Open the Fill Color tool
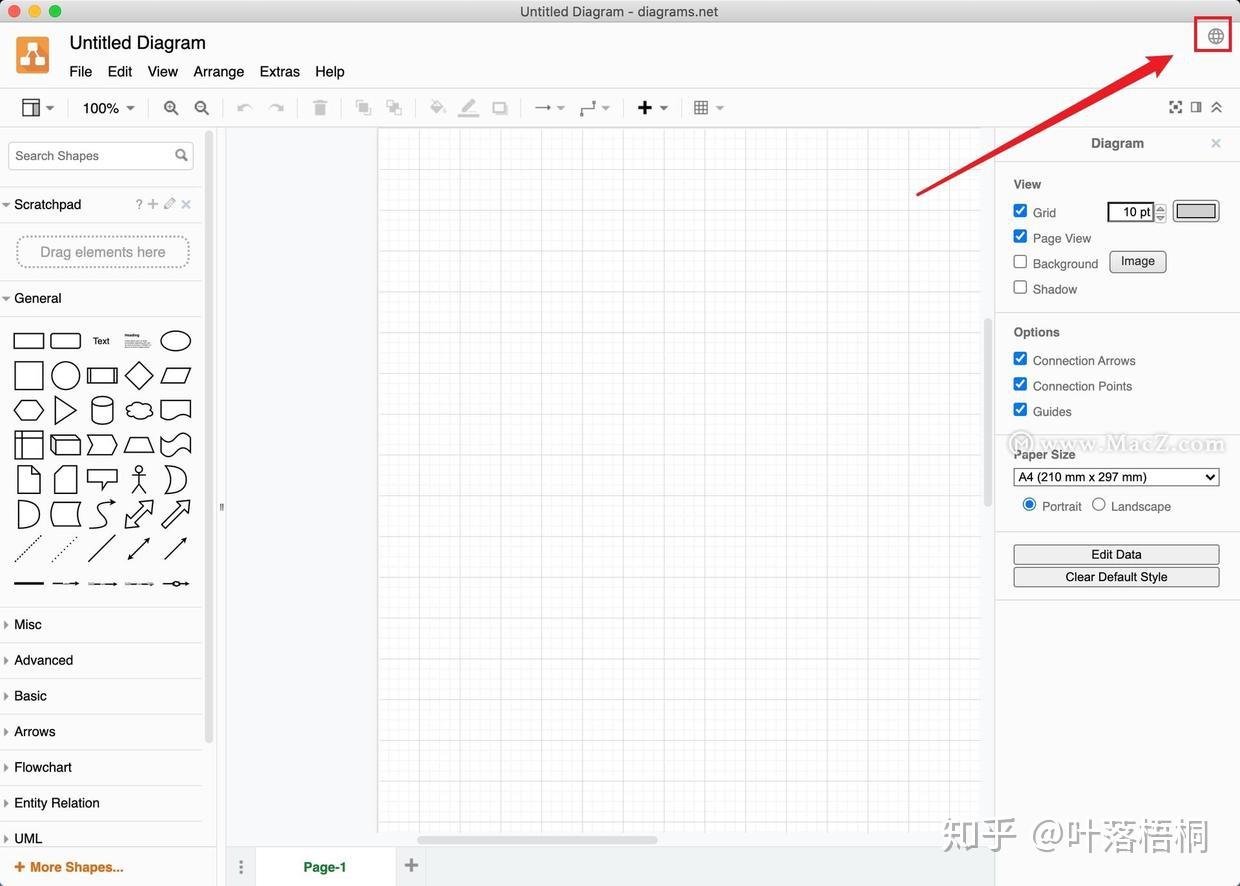Screen dimensions: 1240x886 437,107
